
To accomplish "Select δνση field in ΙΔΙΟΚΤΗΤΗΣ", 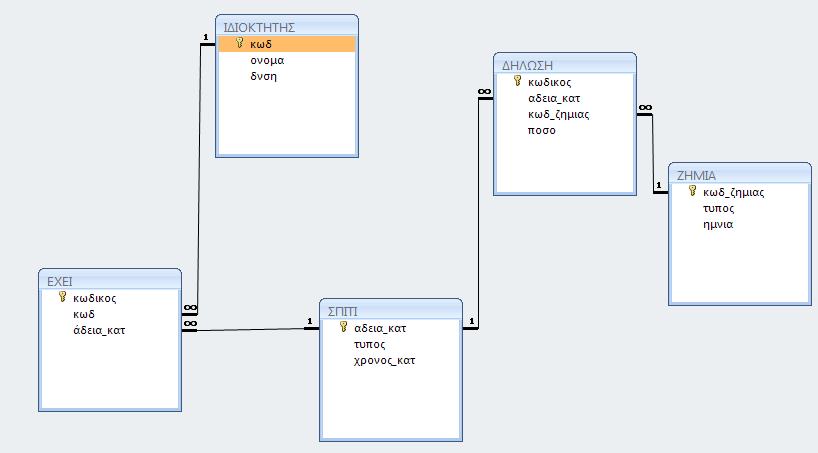I will (x=287, y=76).
